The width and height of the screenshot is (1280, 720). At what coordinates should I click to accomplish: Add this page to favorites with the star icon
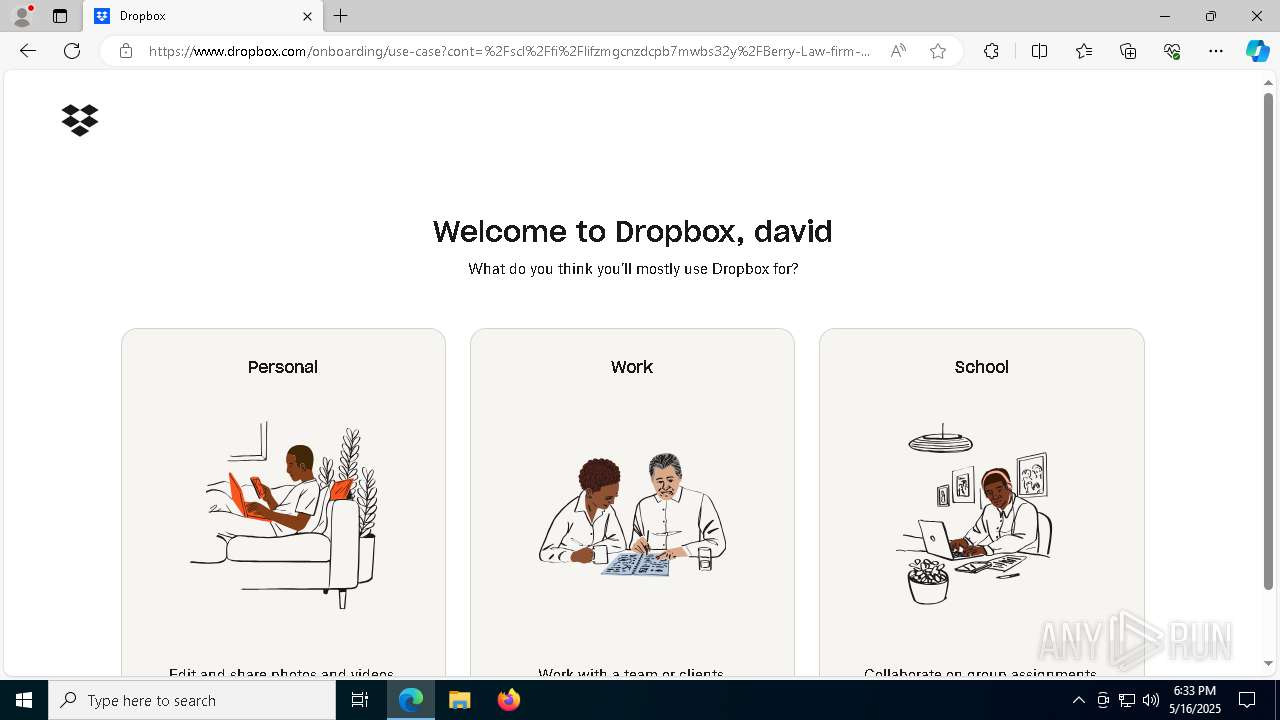pos(938,51)
